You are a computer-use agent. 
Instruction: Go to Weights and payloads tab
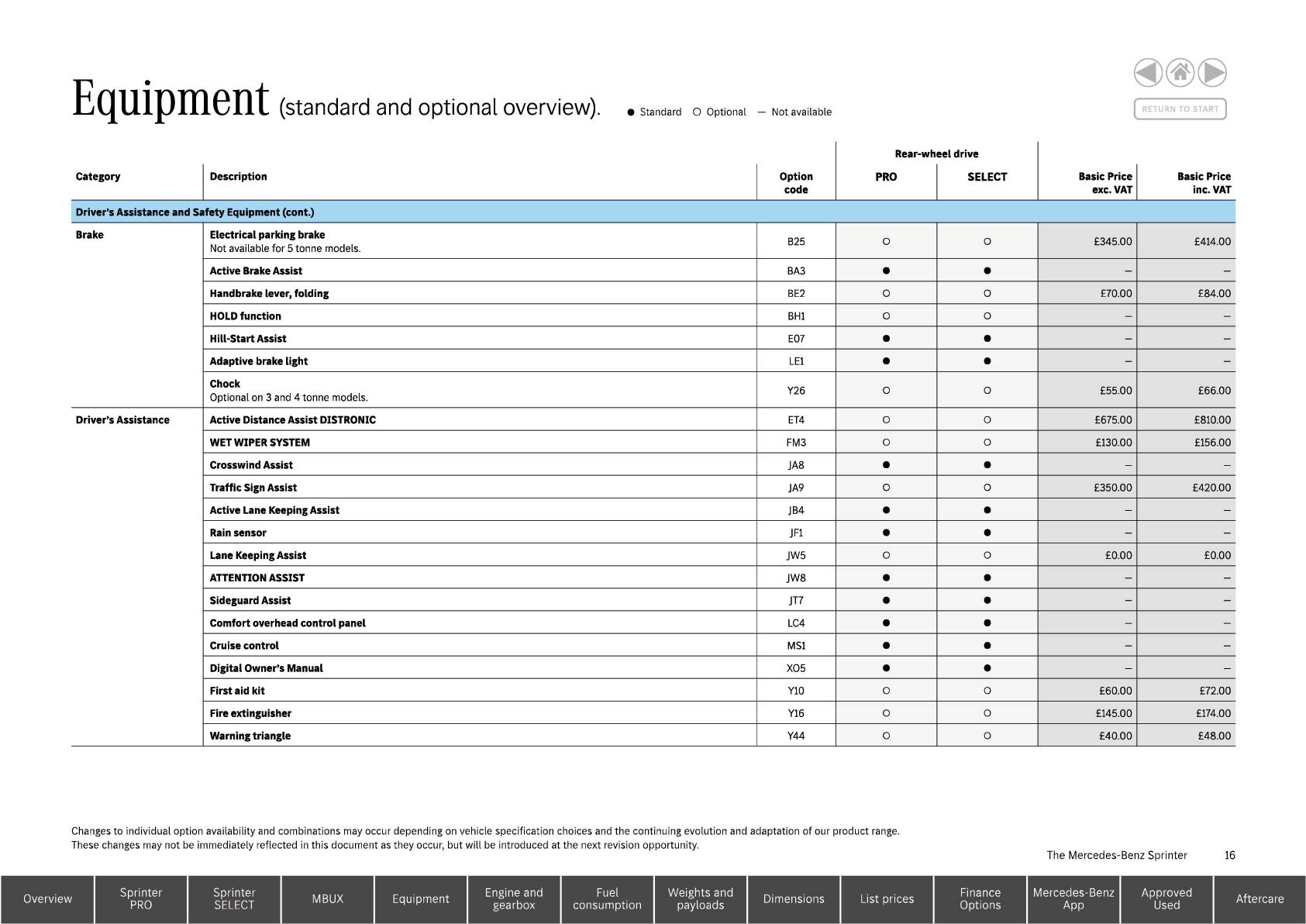pyautogui.click(x=700, y=899)
